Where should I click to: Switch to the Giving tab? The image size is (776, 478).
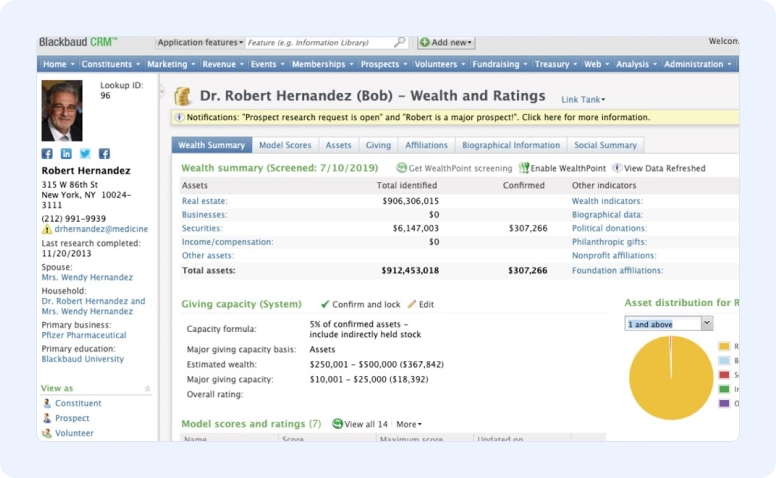point(378,145)
